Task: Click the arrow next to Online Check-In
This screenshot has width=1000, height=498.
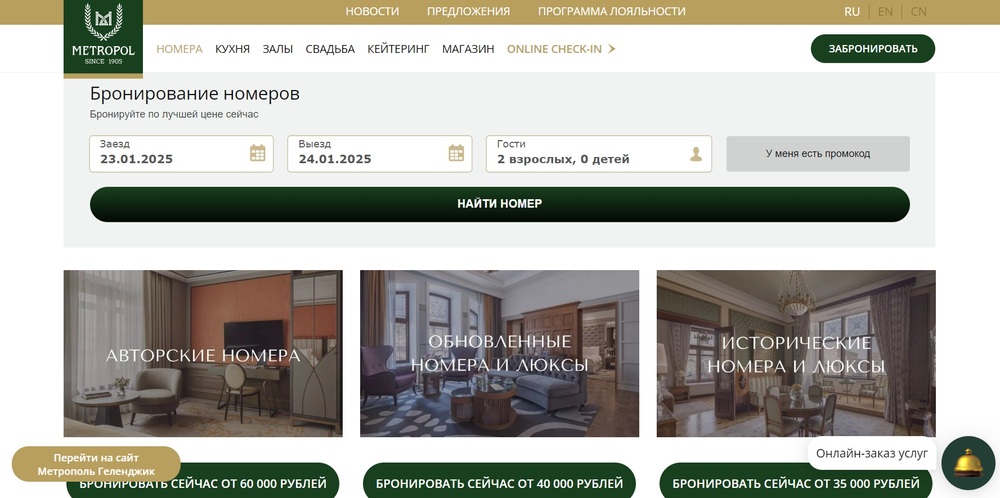Action: click(611, 48)
